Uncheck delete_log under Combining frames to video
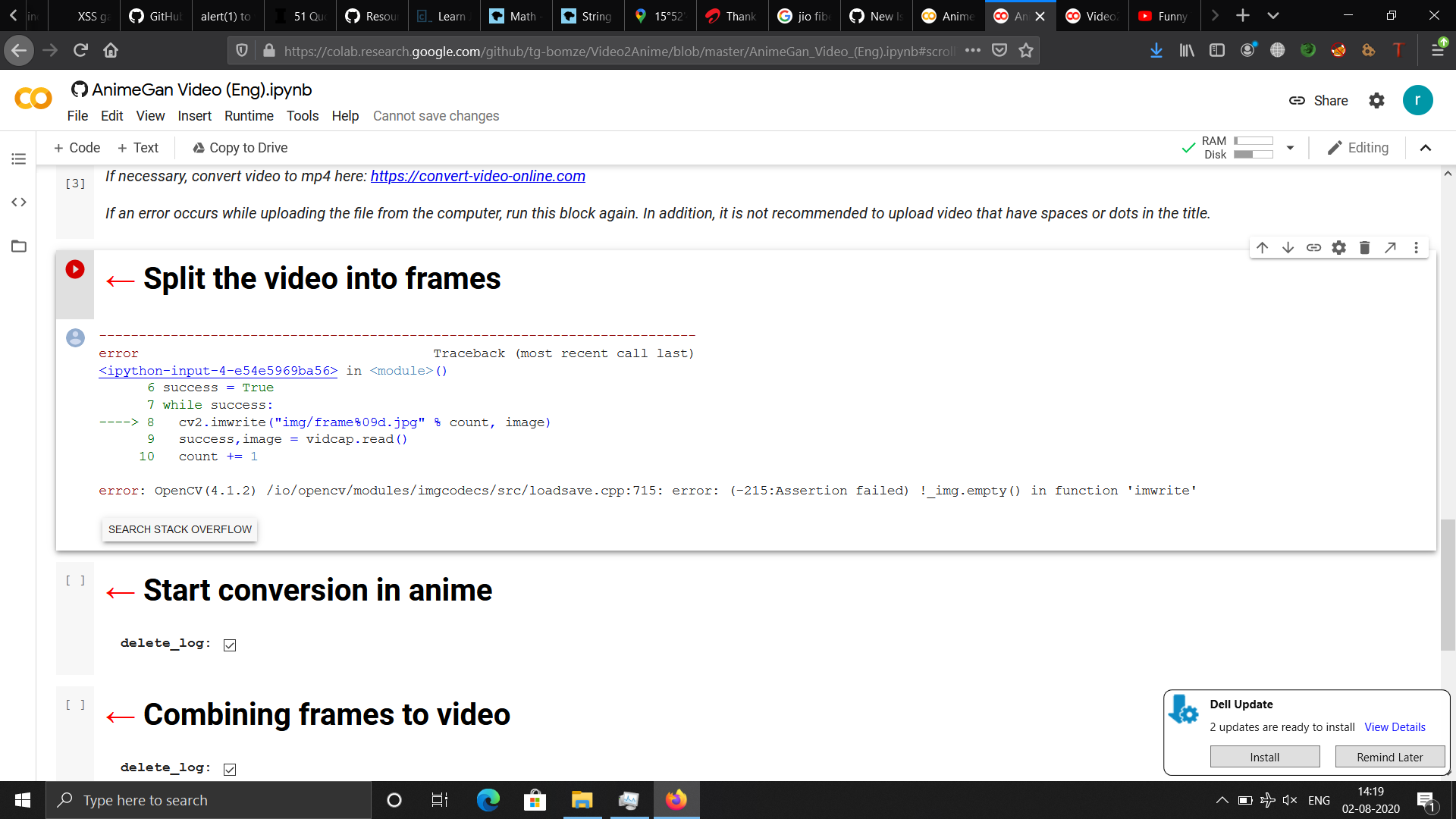 click(x=229, y=769)
